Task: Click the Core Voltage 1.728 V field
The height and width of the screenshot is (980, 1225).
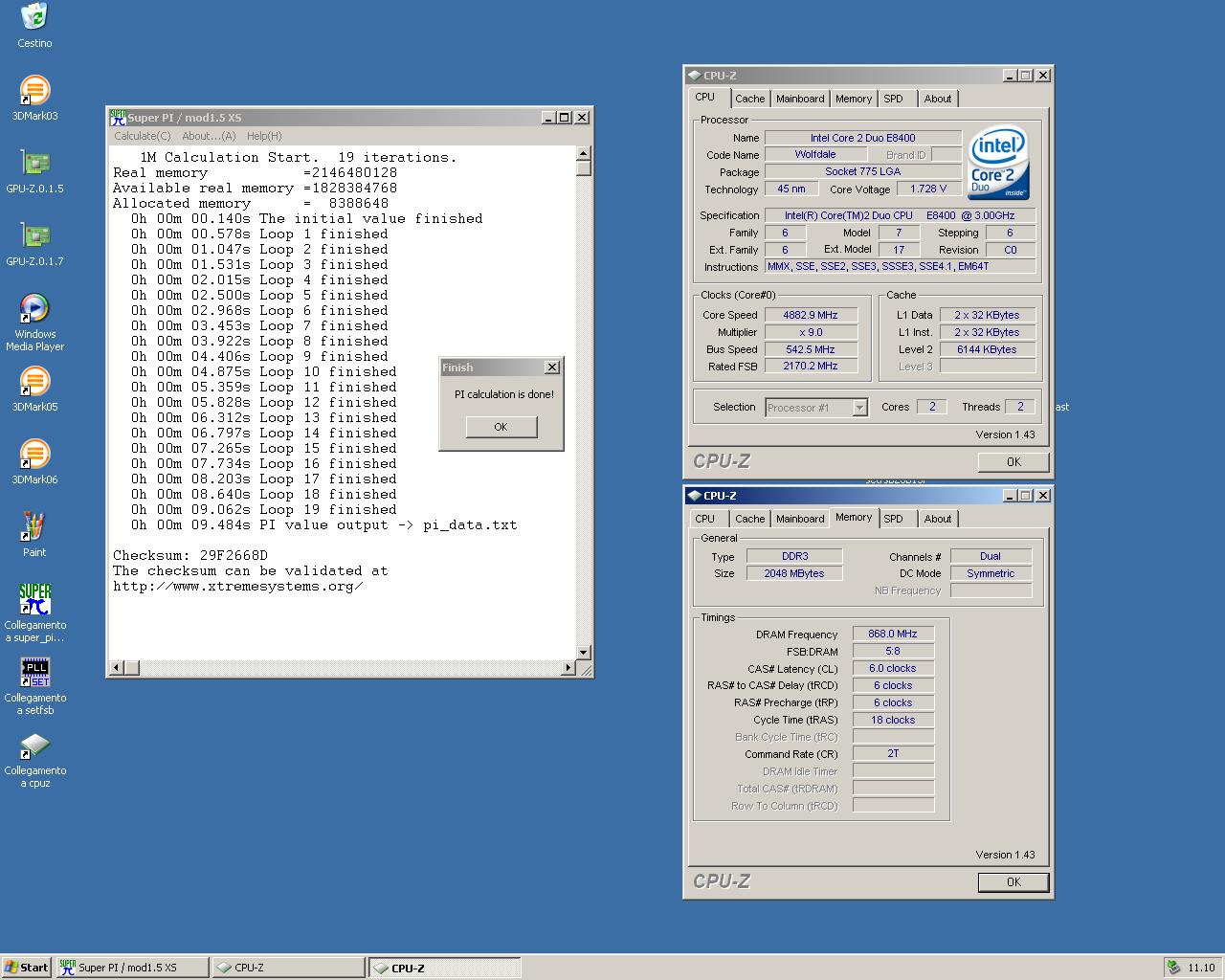Action: coord(928,189)
